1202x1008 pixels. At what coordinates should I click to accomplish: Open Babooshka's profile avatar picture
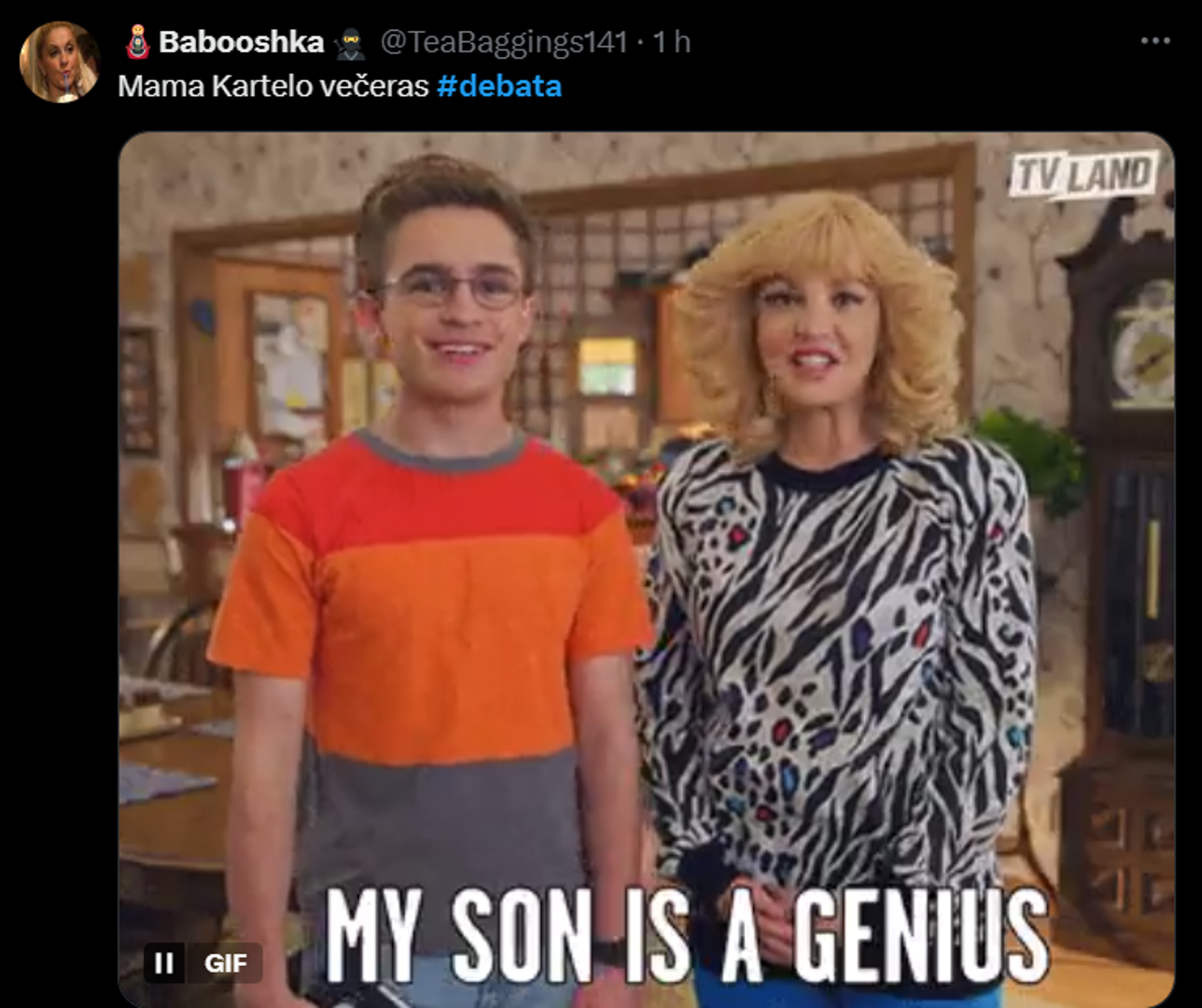(60, 62)
